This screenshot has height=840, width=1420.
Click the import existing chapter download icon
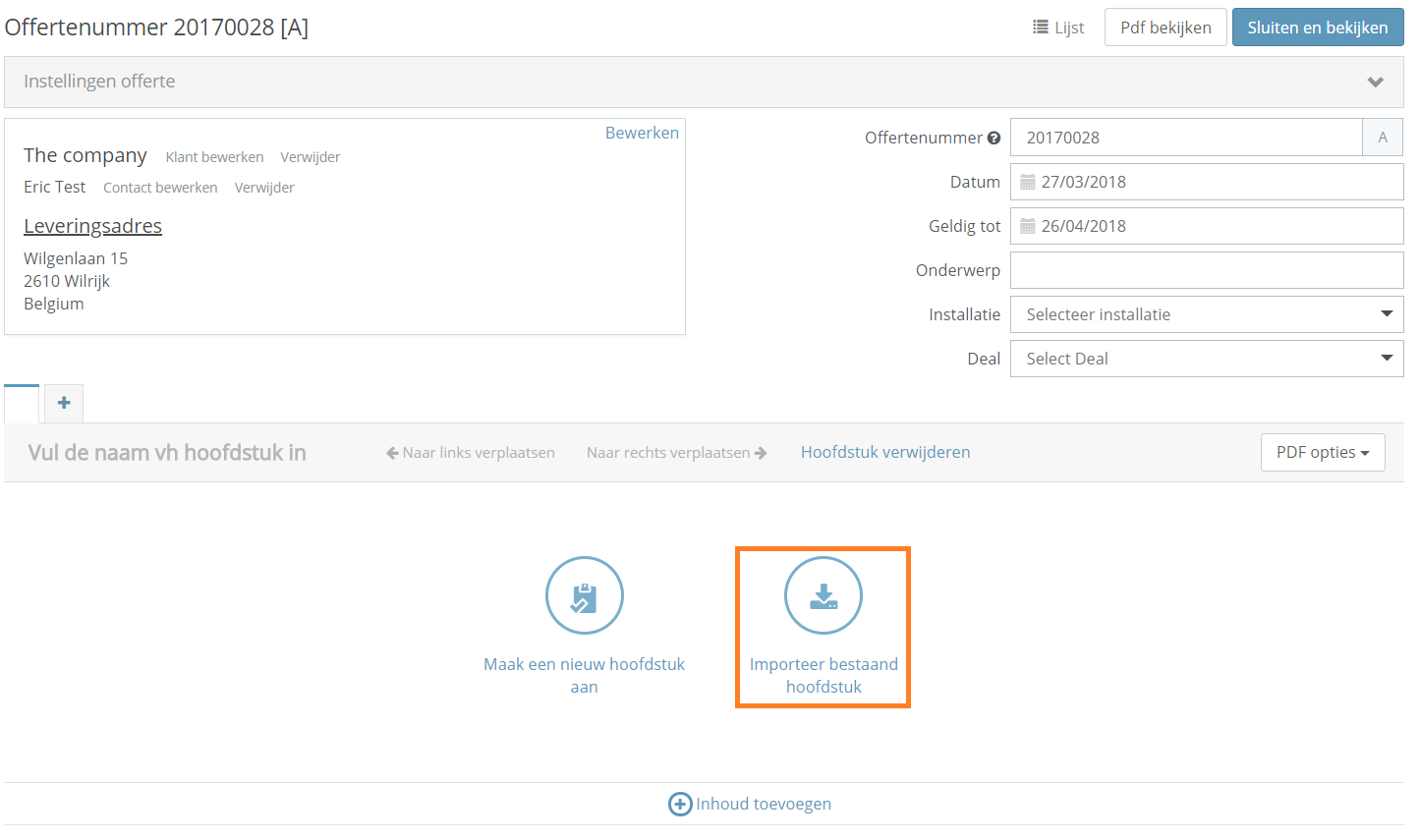point(824,595)
